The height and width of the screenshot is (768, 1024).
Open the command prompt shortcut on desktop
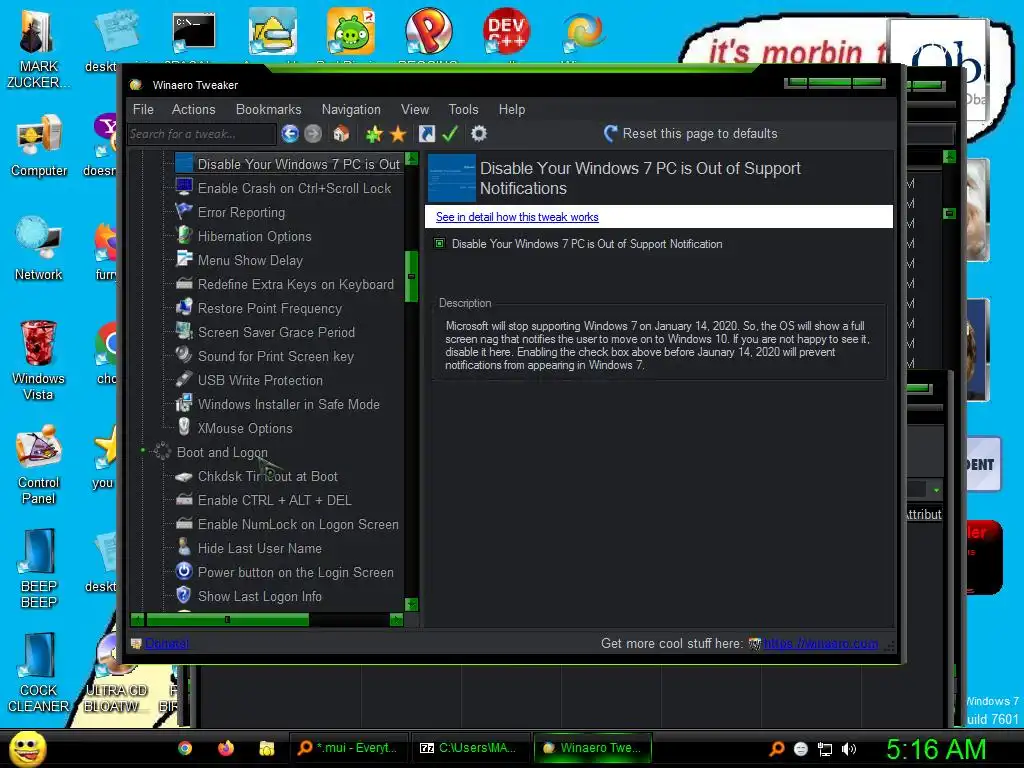tap(194, 33)
